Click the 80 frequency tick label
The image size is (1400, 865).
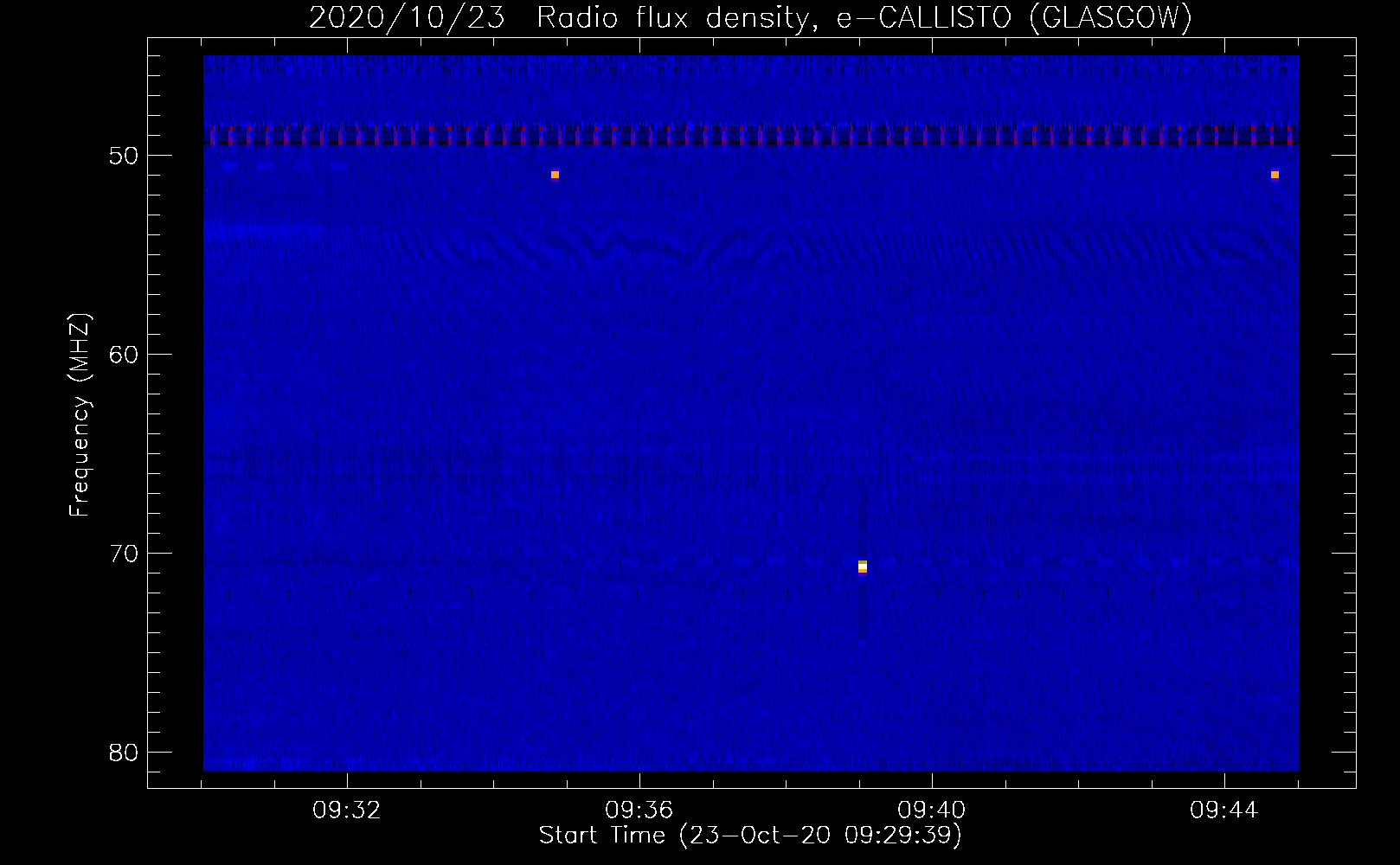pos(125,753)
